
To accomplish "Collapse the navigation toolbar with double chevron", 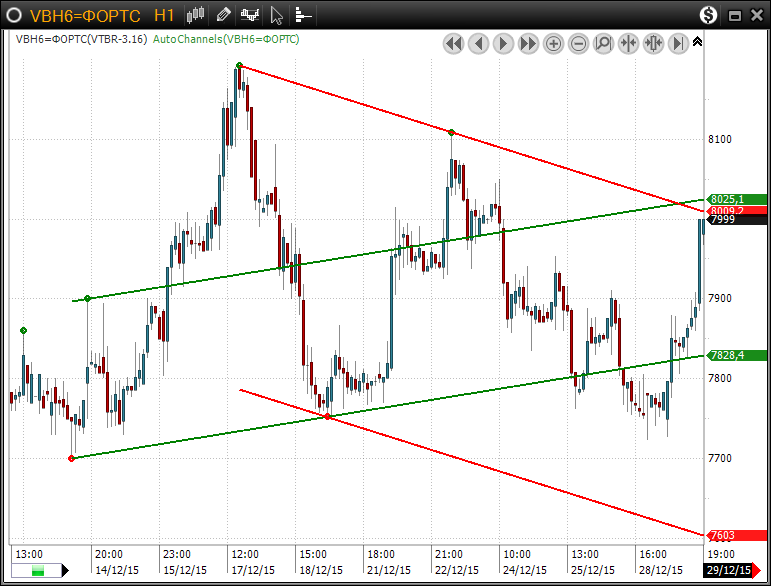I will click(x=697, y=42).
